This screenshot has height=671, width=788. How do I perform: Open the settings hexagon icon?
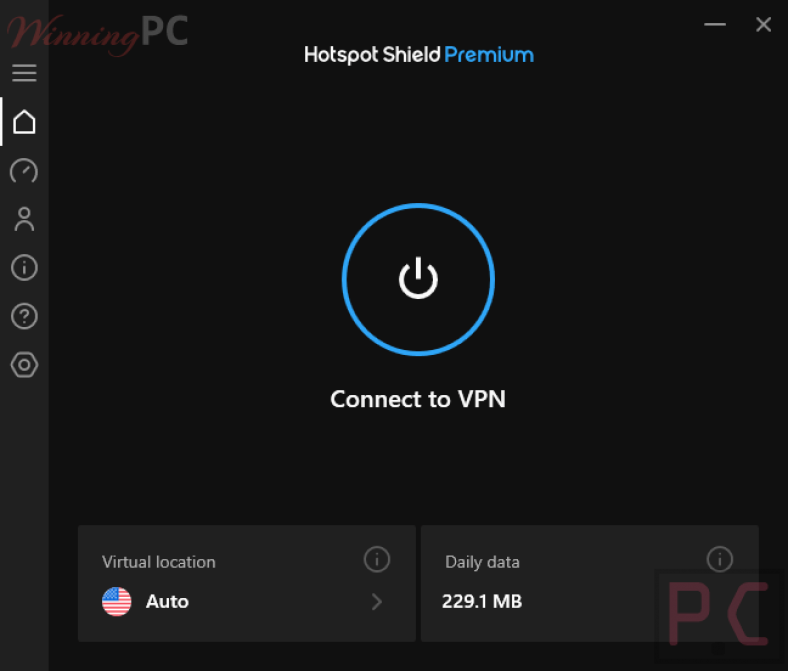click(24, 365)
